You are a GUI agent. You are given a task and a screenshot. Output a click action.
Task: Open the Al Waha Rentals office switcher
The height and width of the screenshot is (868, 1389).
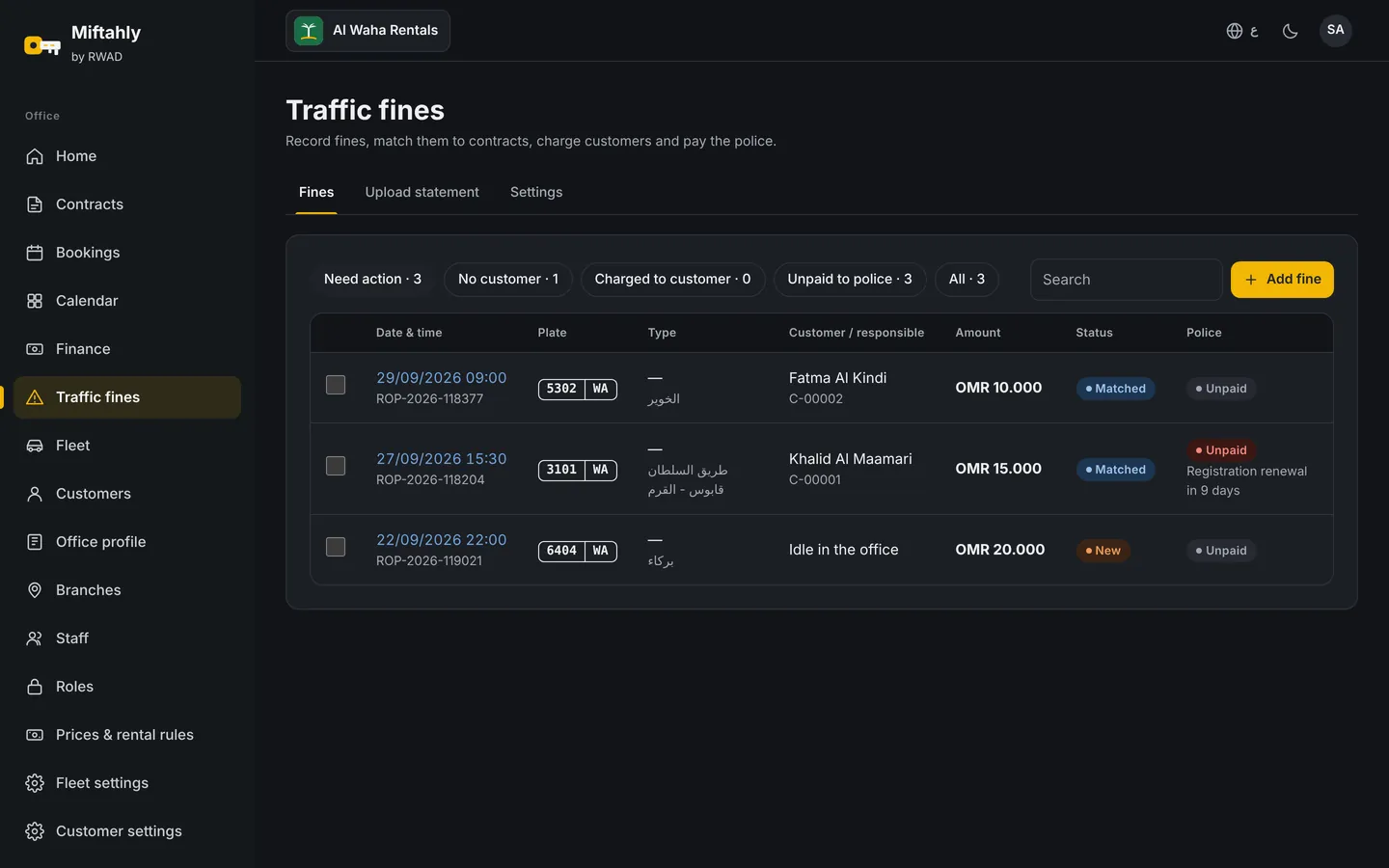click(x=368, y=31)
